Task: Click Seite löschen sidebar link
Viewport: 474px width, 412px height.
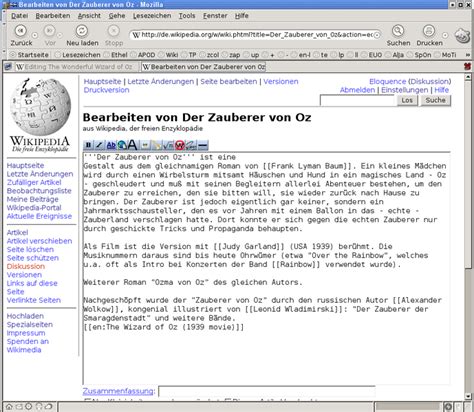Action: [30, 249]
